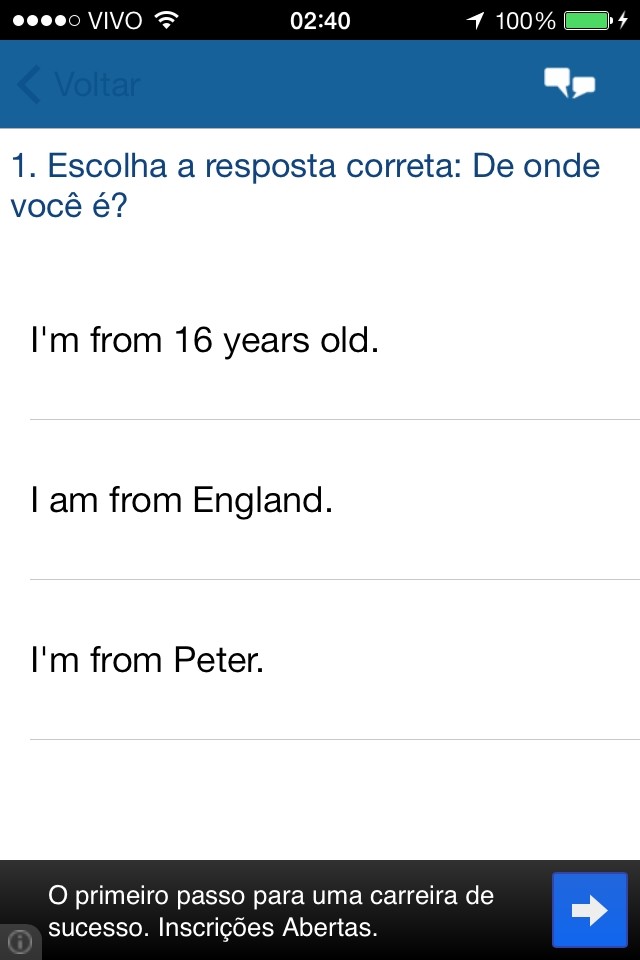Choose answer "I am from England."

click(x=182, y=500)
